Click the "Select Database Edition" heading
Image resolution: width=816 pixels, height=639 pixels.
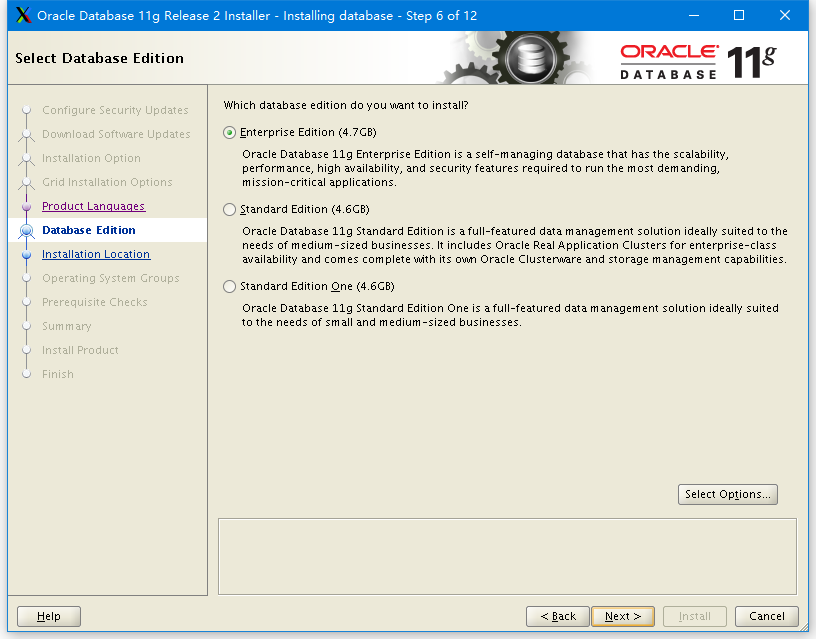[x=99, y=58]
